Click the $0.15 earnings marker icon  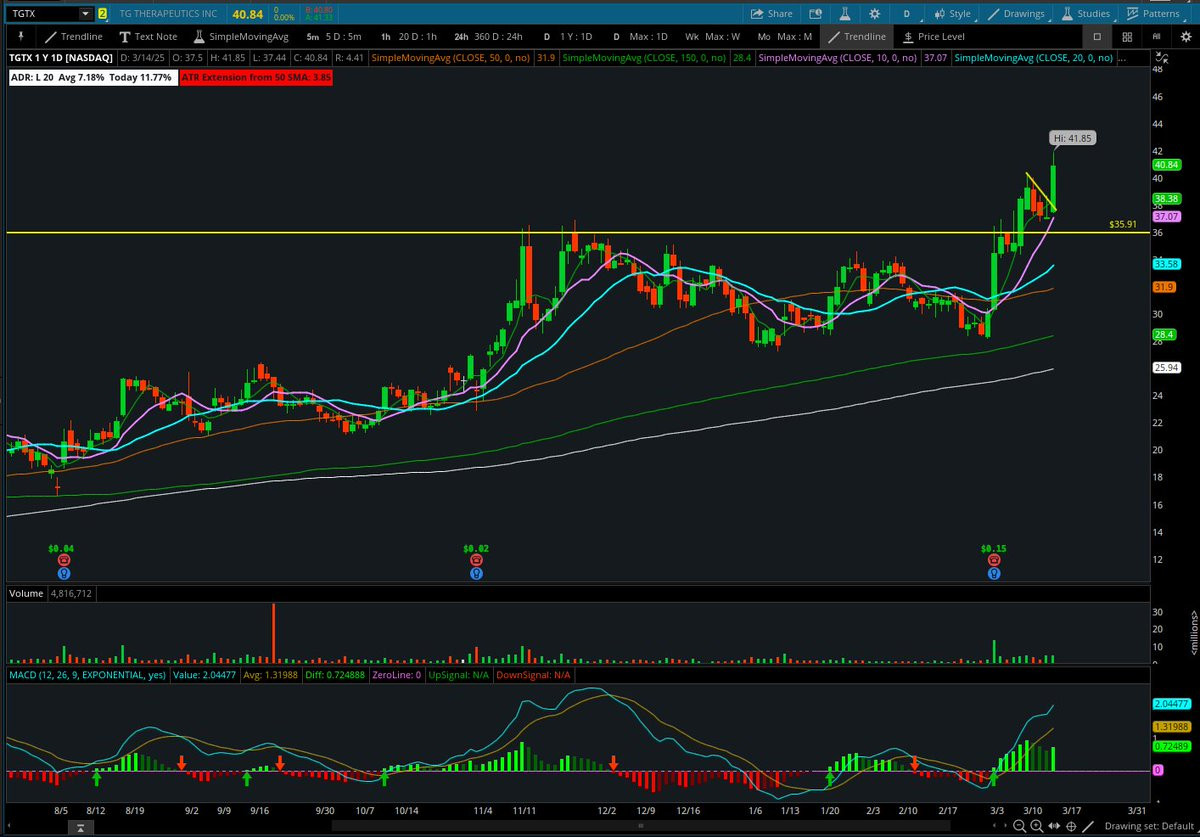(x=993, y=561)
